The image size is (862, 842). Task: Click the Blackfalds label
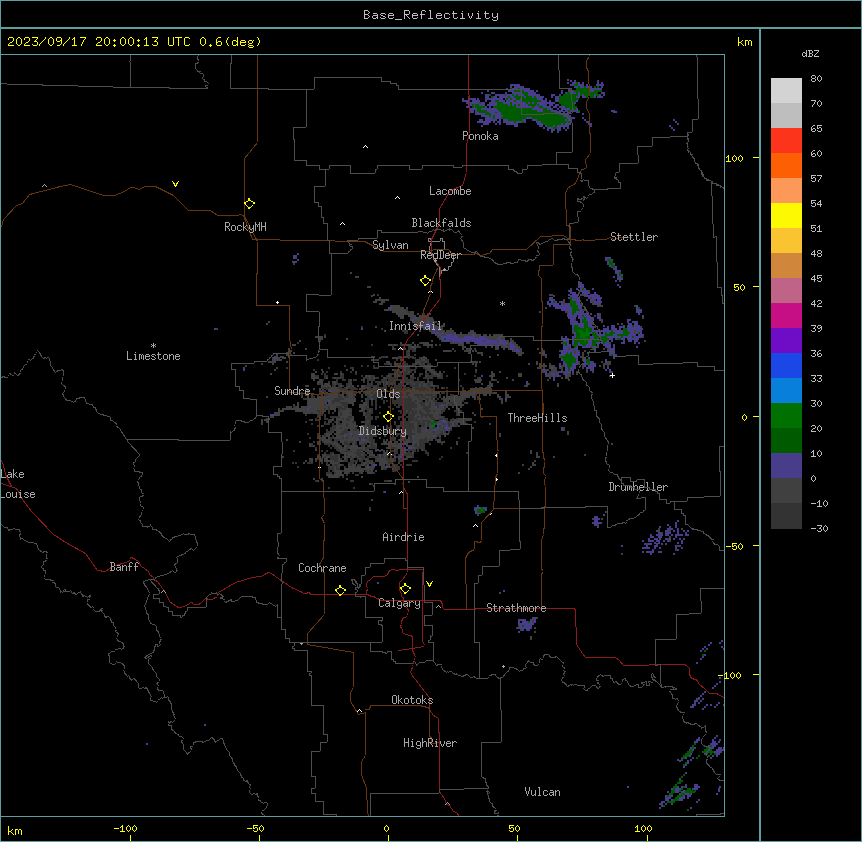(441, 223)
